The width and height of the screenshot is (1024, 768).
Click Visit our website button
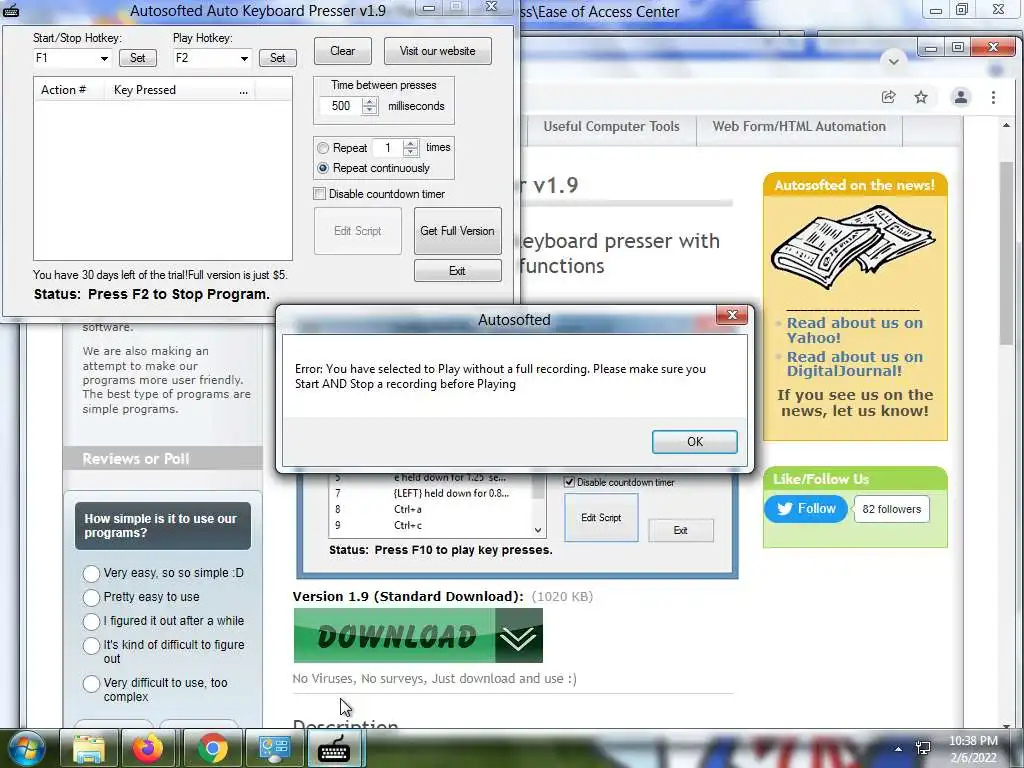(438, 51)
